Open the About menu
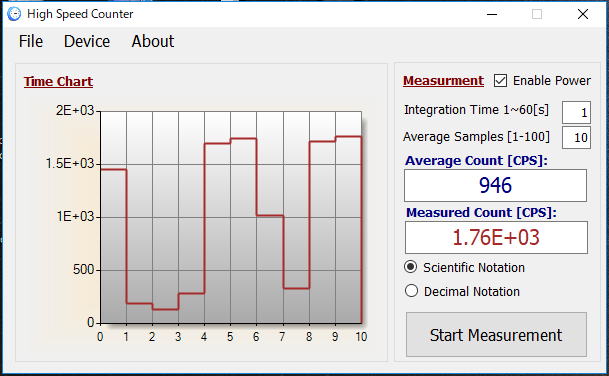This screenshot has width=609, height=376. 153,41
